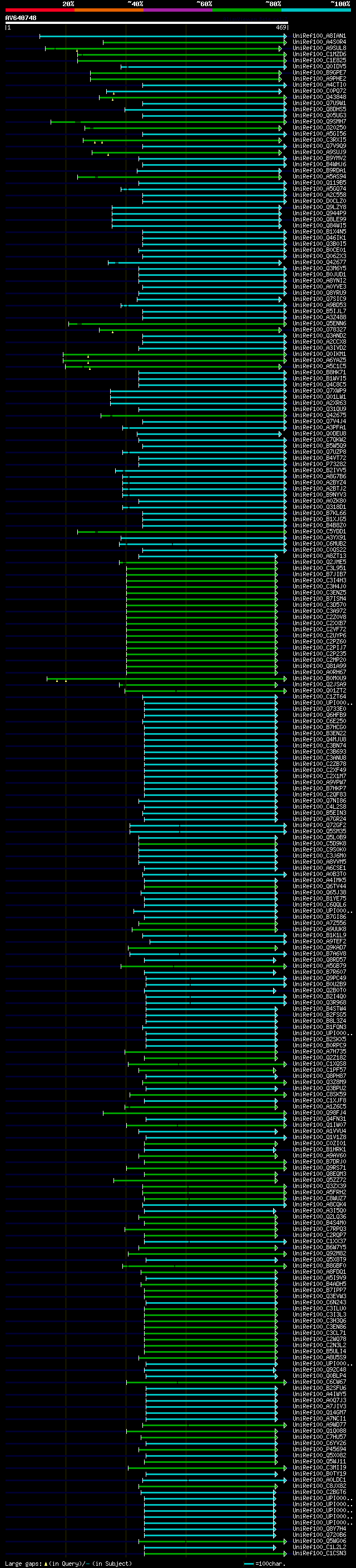Click hit label UniRef100_Q7U9W1
This screenshot has width=356, height=1568.
pyautogui.click(x=319, y=103)
